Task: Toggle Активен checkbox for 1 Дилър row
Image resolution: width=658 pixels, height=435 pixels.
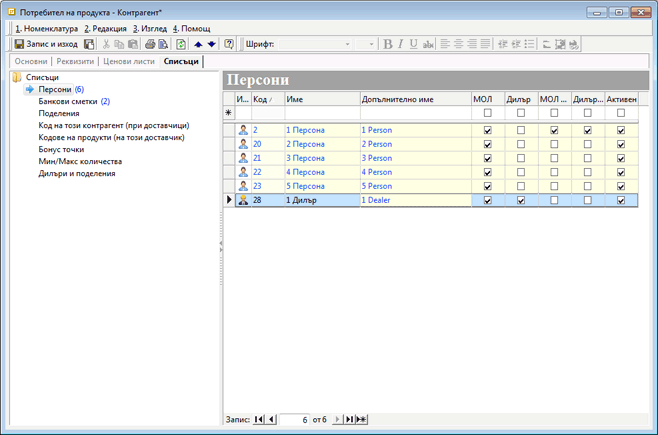Action: 621,201
